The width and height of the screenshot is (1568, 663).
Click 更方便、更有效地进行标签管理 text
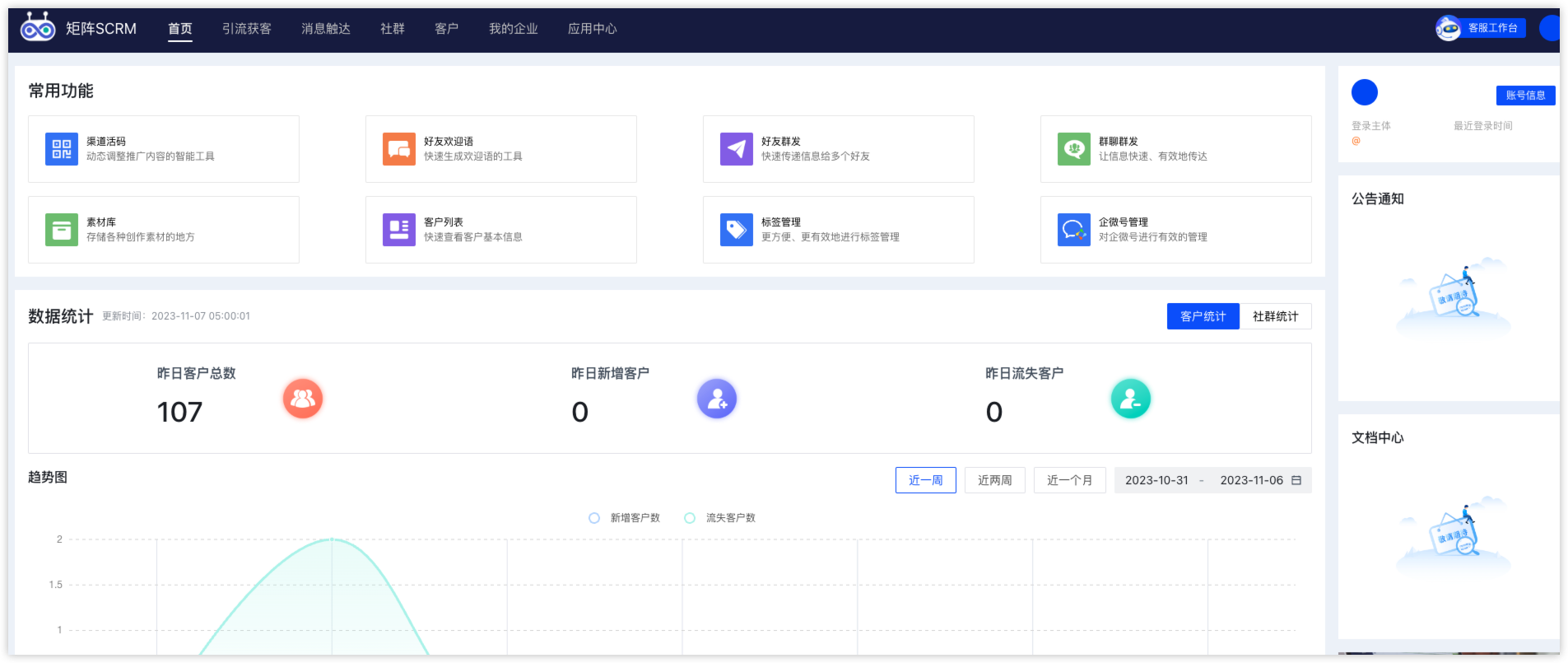click(x=831, y=237)
